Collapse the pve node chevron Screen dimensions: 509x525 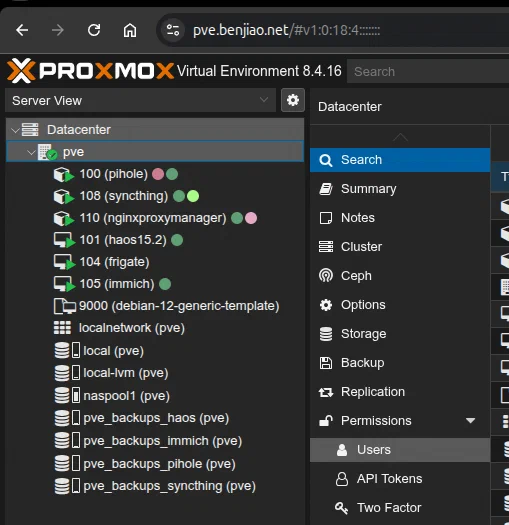pos(31,152)
